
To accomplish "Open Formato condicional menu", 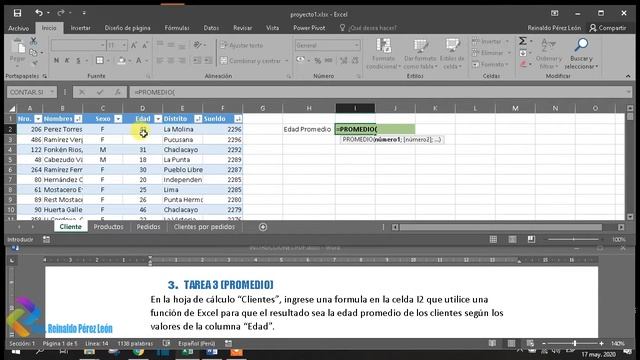I will [x=383, y=53].
